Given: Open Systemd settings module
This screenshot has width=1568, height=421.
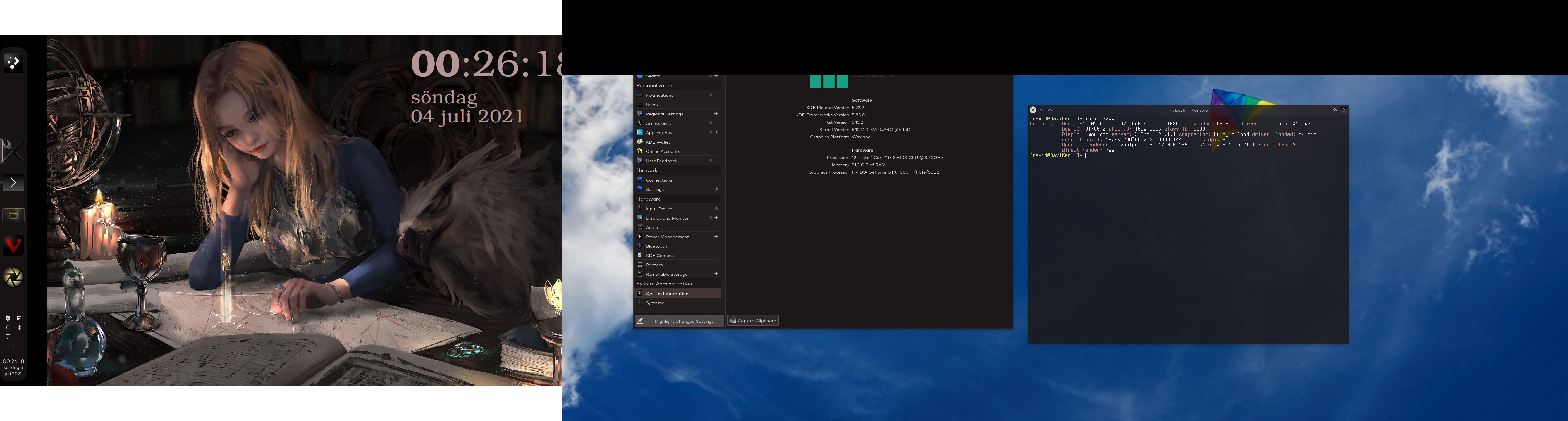Looking at the screenshot, I should 678,303.
